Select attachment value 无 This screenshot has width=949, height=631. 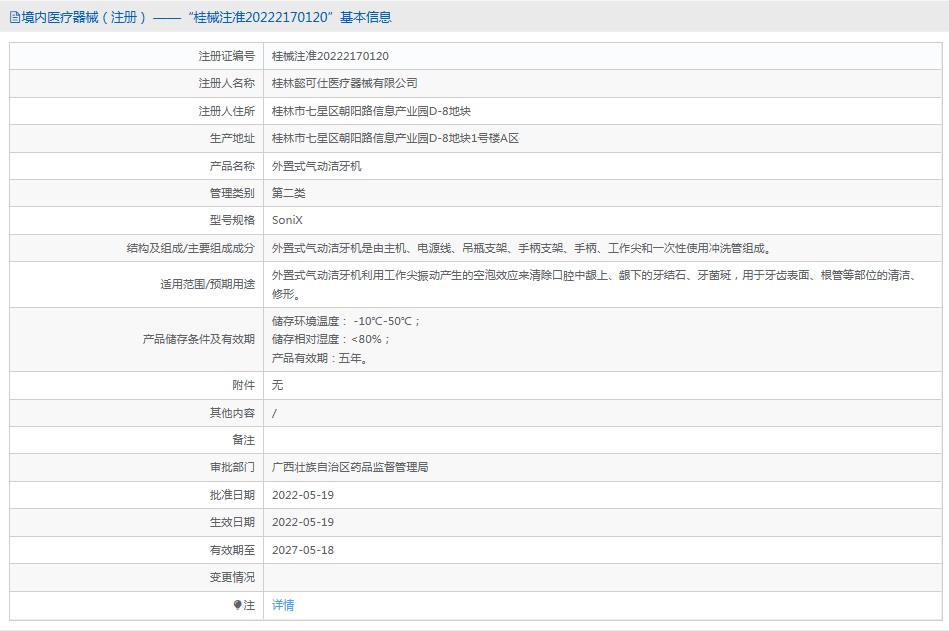[277, 385]
